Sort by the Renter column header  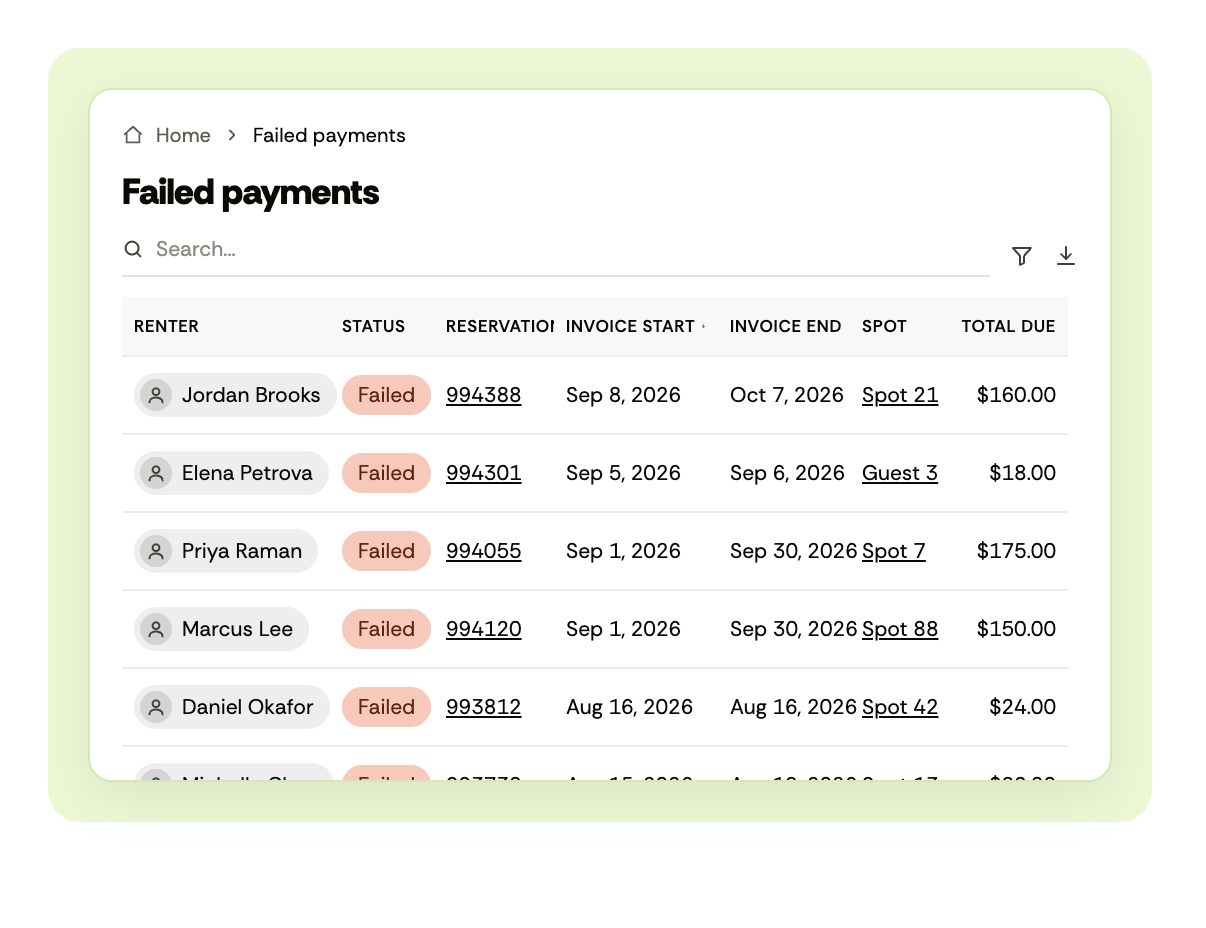[166, 326]
